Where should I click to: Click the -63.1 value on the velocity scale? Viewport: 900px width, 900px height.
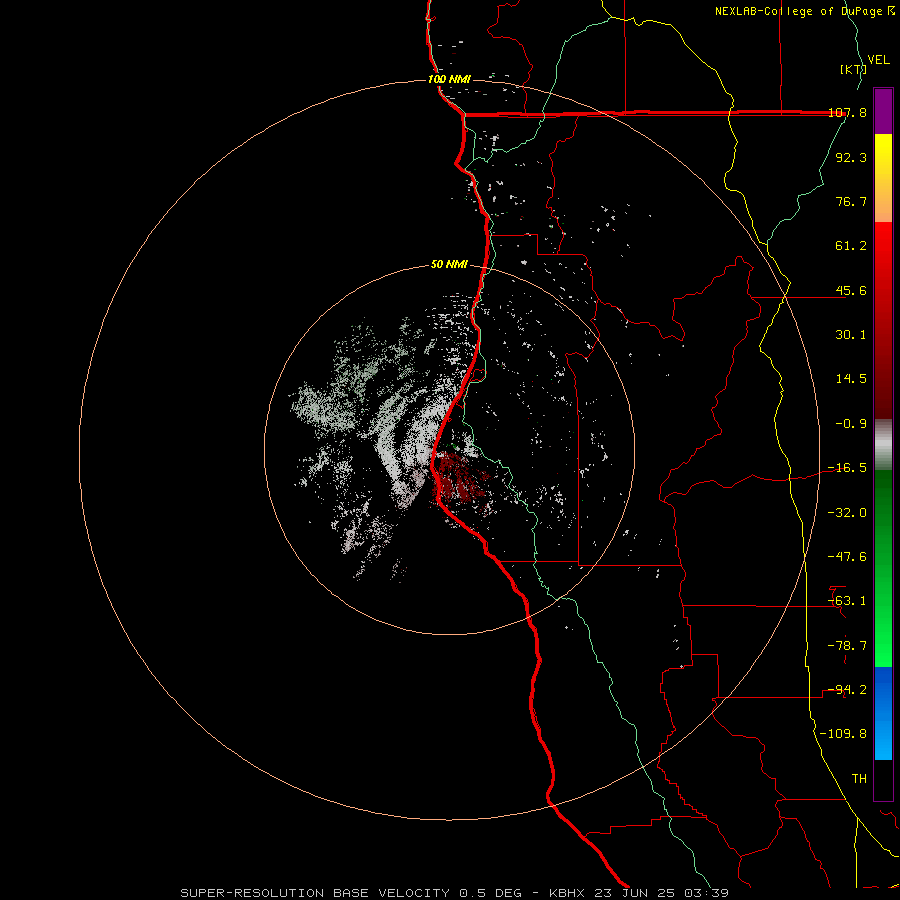coord(847,601)
